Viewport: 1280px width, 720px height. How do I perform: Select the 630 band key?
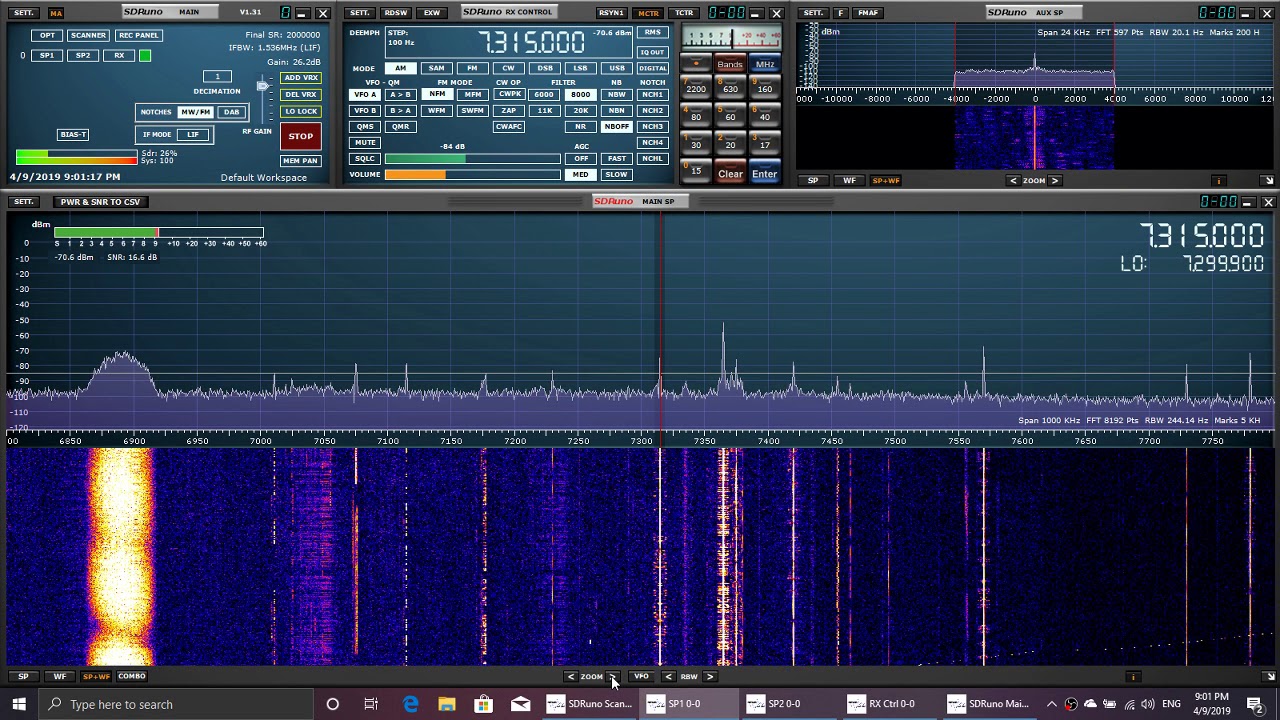coord(730,89)
